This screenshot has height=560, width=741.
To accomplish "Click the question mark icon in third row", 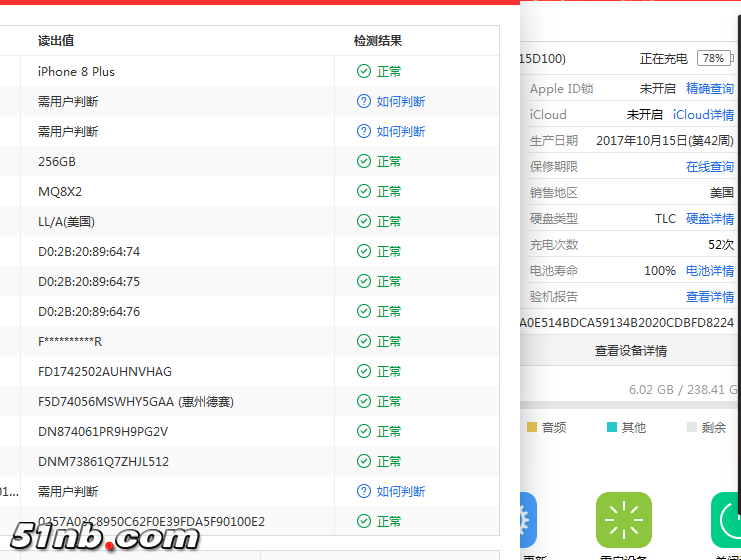I will coord(364,131).
